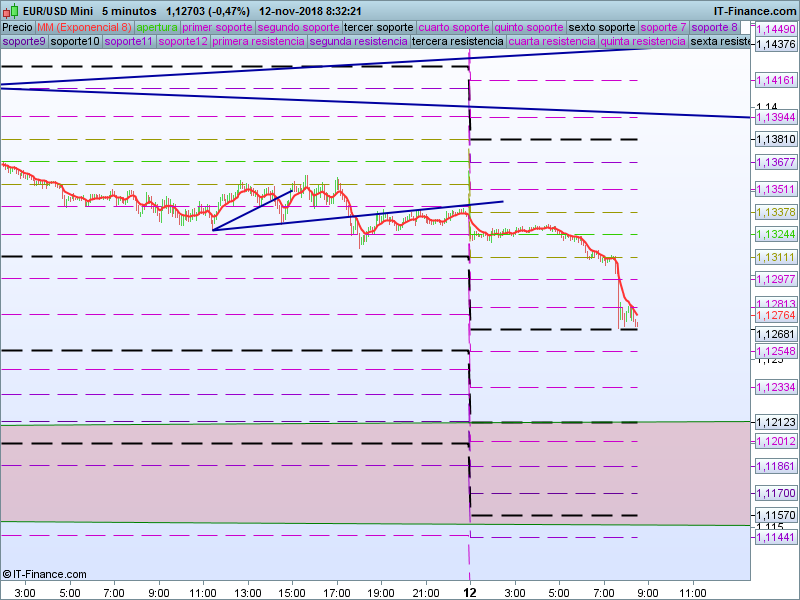The height and width of the screenshot is (600, 800).
Task: Click the IT-Finance.com link at top right
Action: coord(752,11)
